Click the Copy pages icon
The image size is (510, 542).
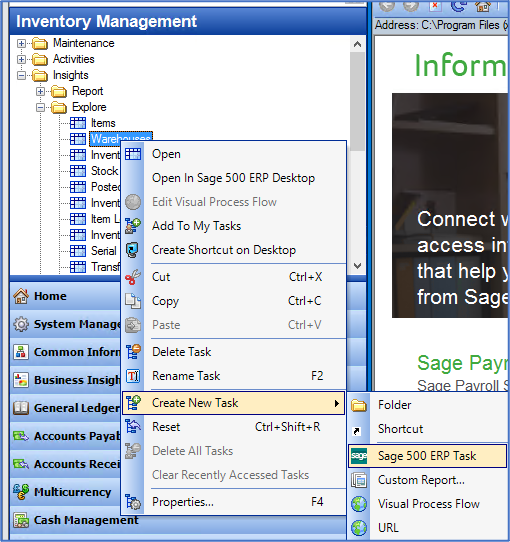[x=133, y=301]
